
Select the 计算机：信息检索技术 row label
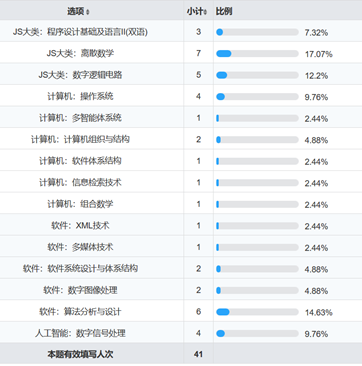pyautogui.click(x=80, y=183)
